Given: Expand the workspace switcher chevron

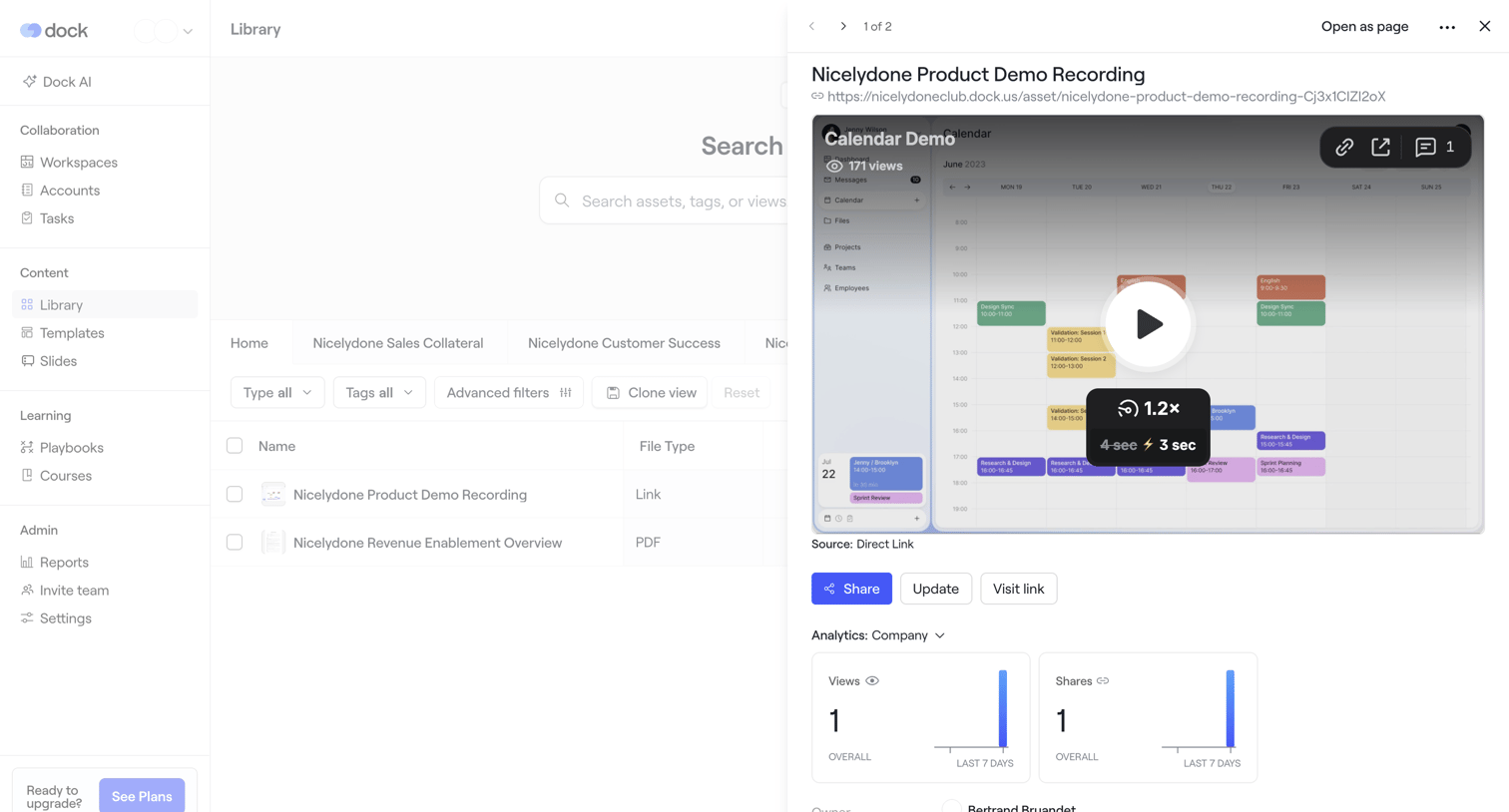Looking at the screenshot, I should click(x=188, y=31).
